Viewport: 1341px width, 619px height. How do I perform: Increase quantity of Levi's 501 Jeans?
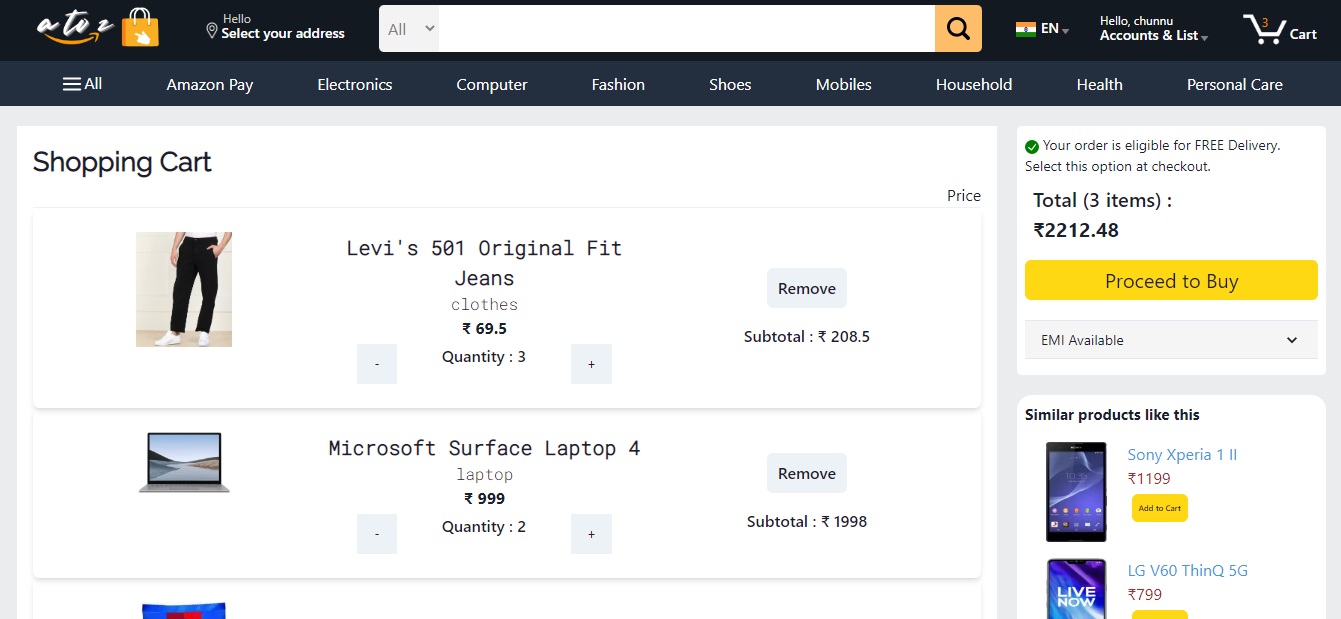(591, 364)
